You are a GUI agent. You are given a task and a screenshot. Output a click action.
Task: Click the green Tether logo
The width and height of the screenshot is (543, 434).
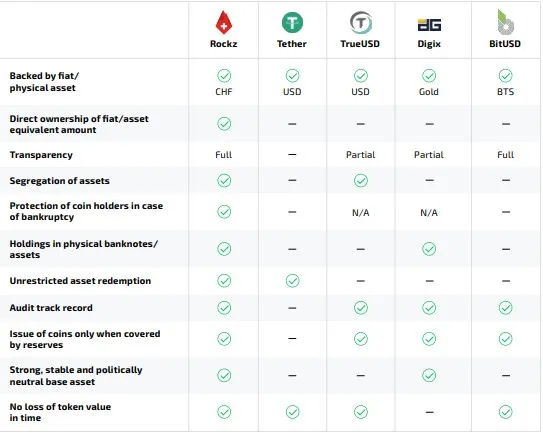[x=292, y=23]
